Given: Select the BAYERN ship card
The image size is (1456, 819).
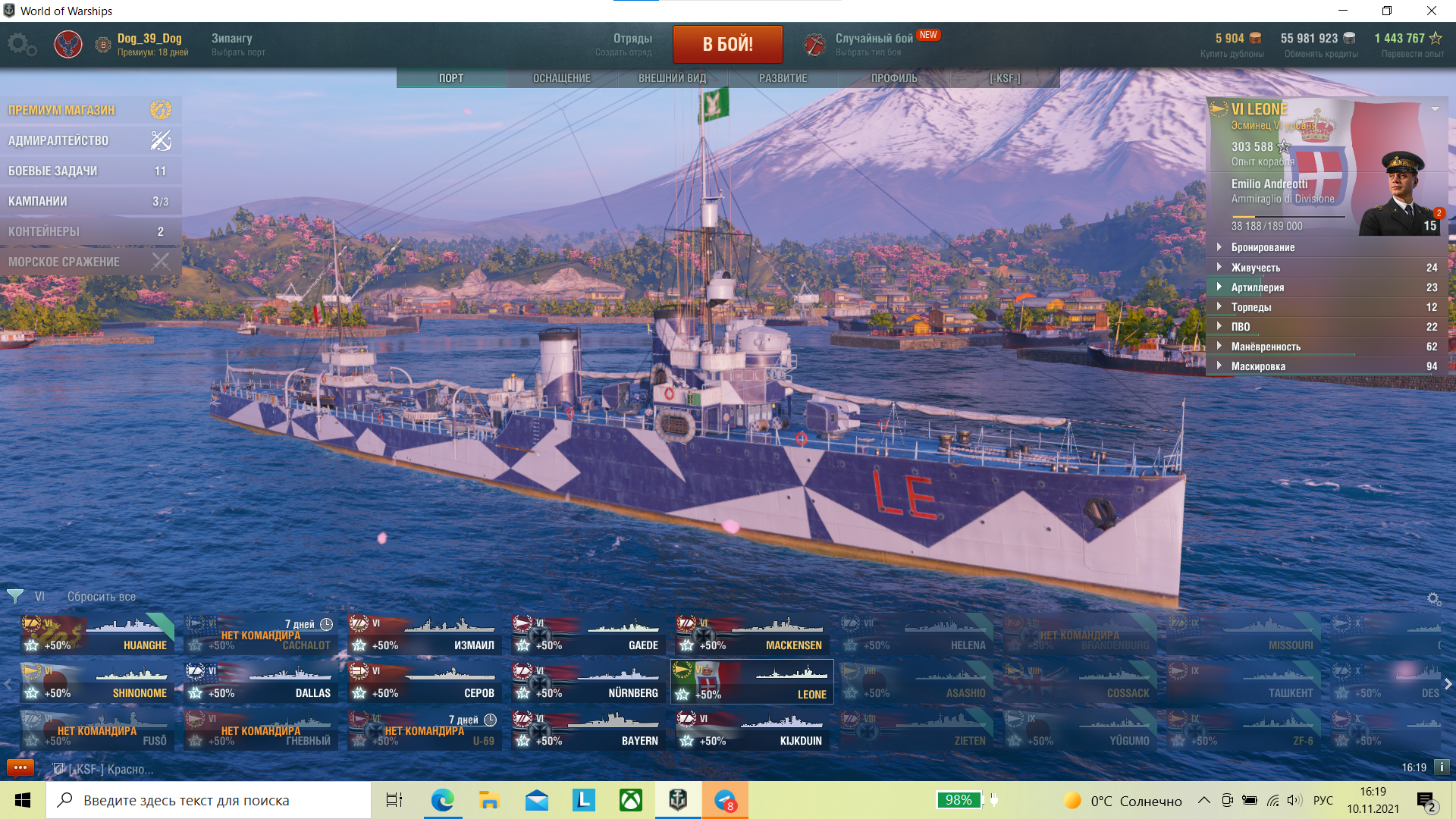Looking at the screenshot, I should point(588,730).
